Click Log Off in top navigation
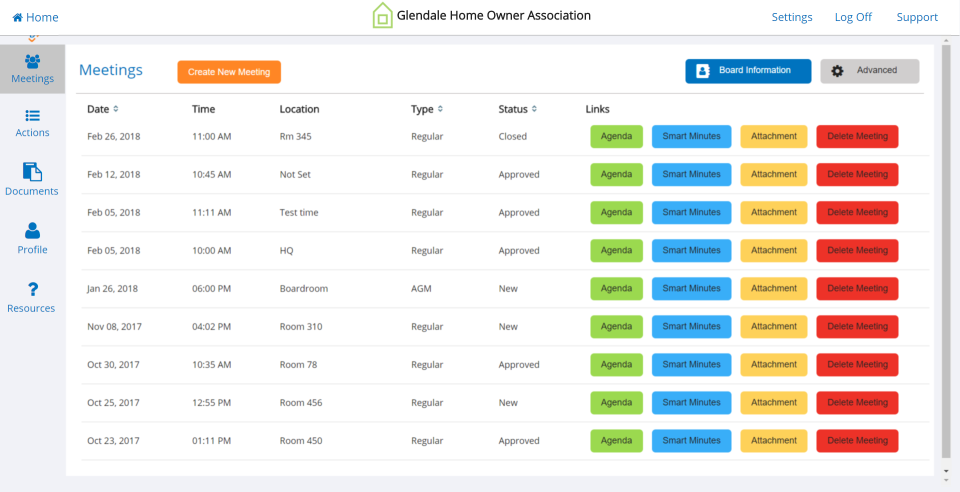 (853, 17)
